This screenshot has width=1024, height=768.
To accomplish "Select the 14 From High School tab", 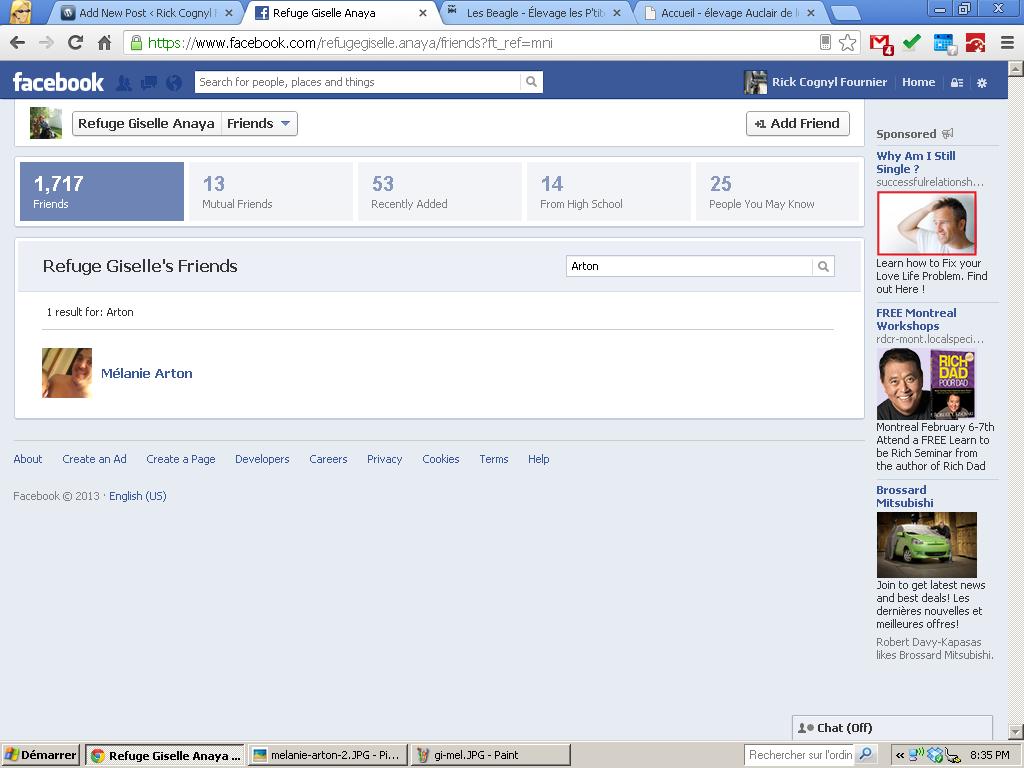I will point(609,191).
